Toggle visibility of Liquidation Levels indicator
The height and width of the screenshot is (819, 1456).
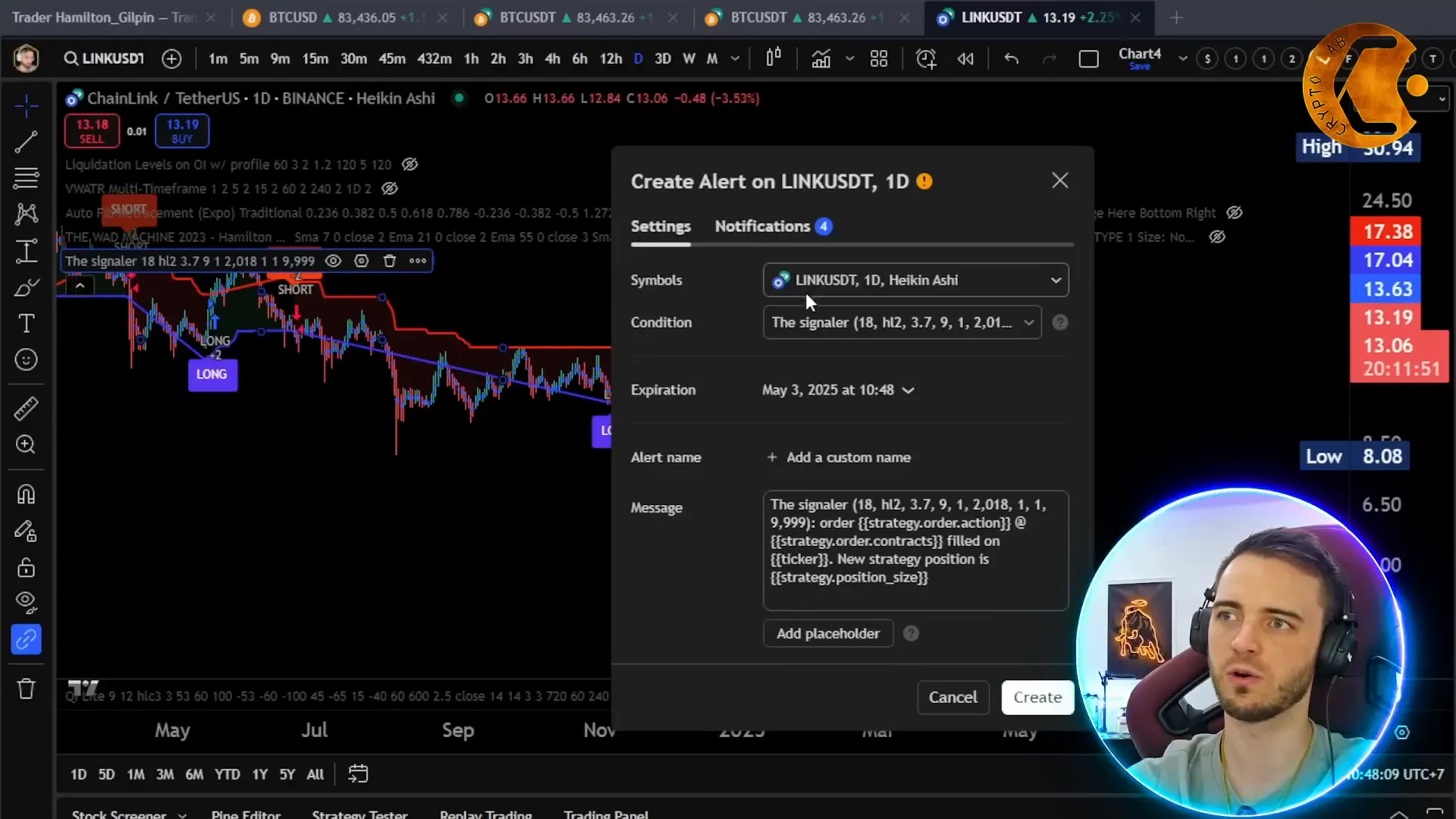[x=409, y=165]
